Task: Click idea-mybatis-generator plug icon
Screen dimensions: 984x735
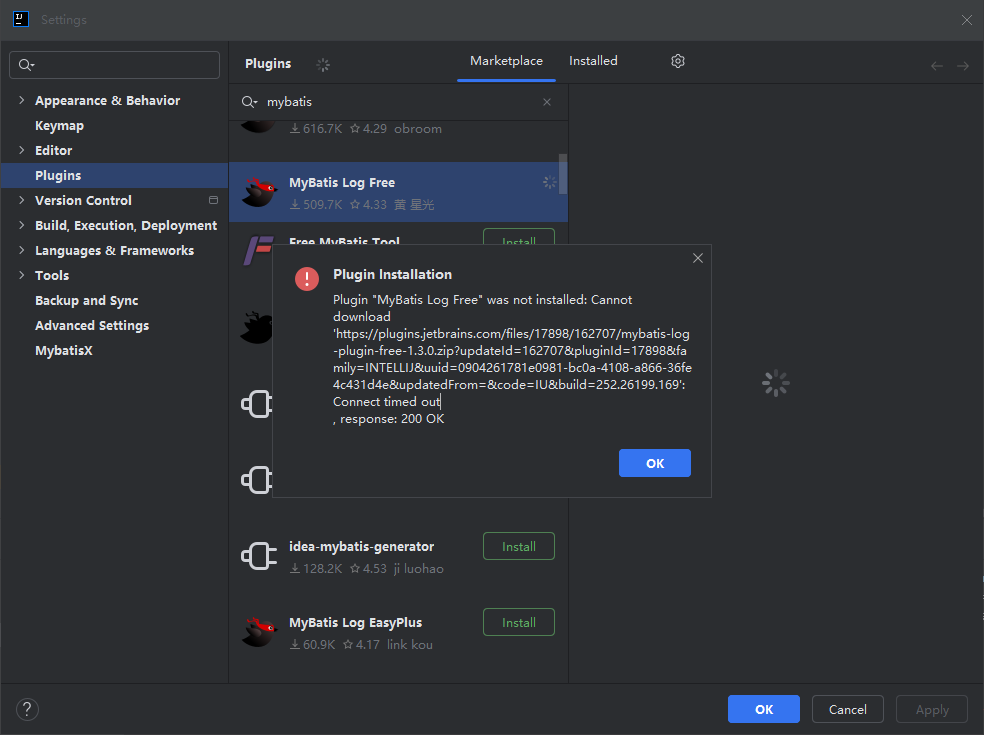Action: (x=259, y=556)
